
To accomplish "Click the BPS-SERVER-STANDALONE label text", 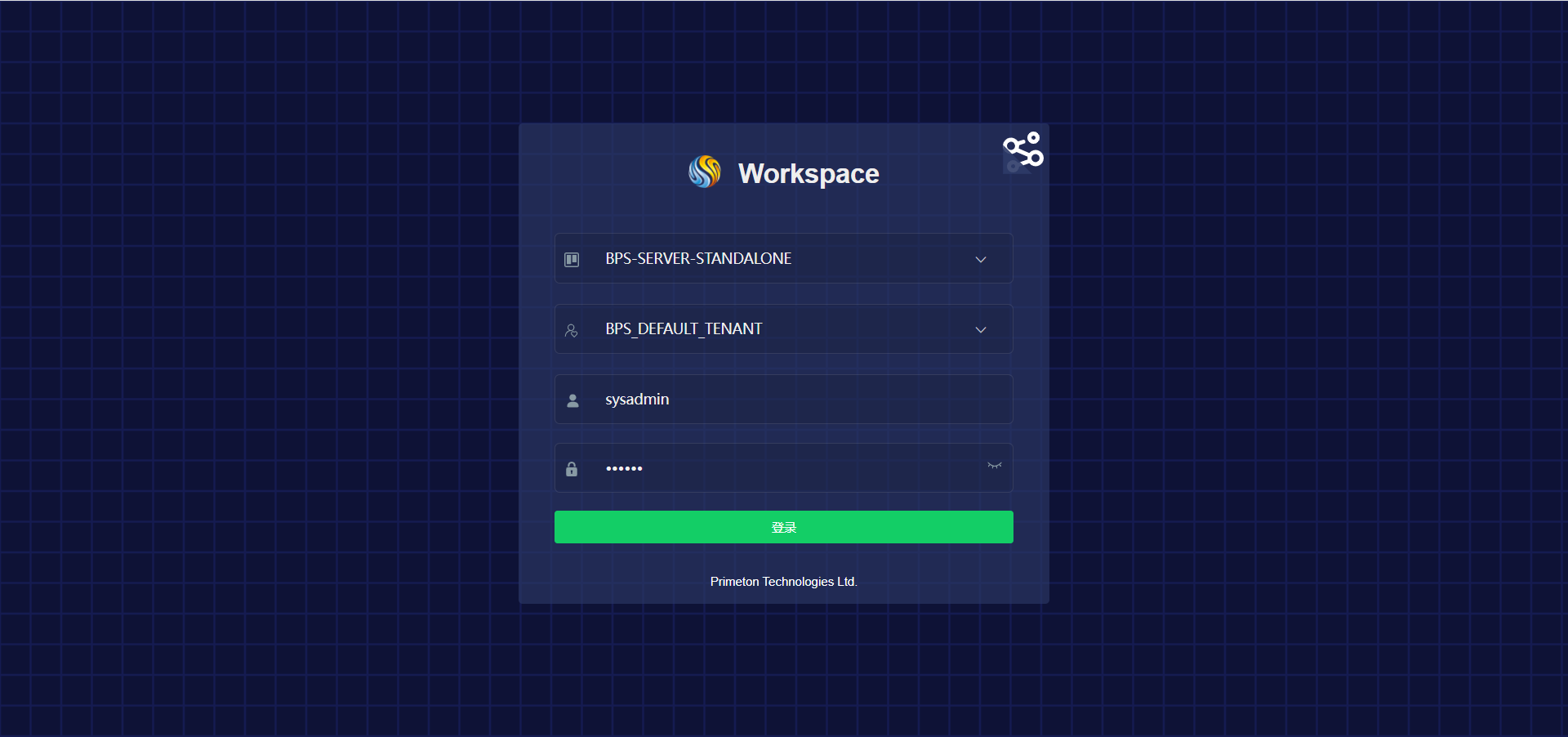I will click(698, 259).
